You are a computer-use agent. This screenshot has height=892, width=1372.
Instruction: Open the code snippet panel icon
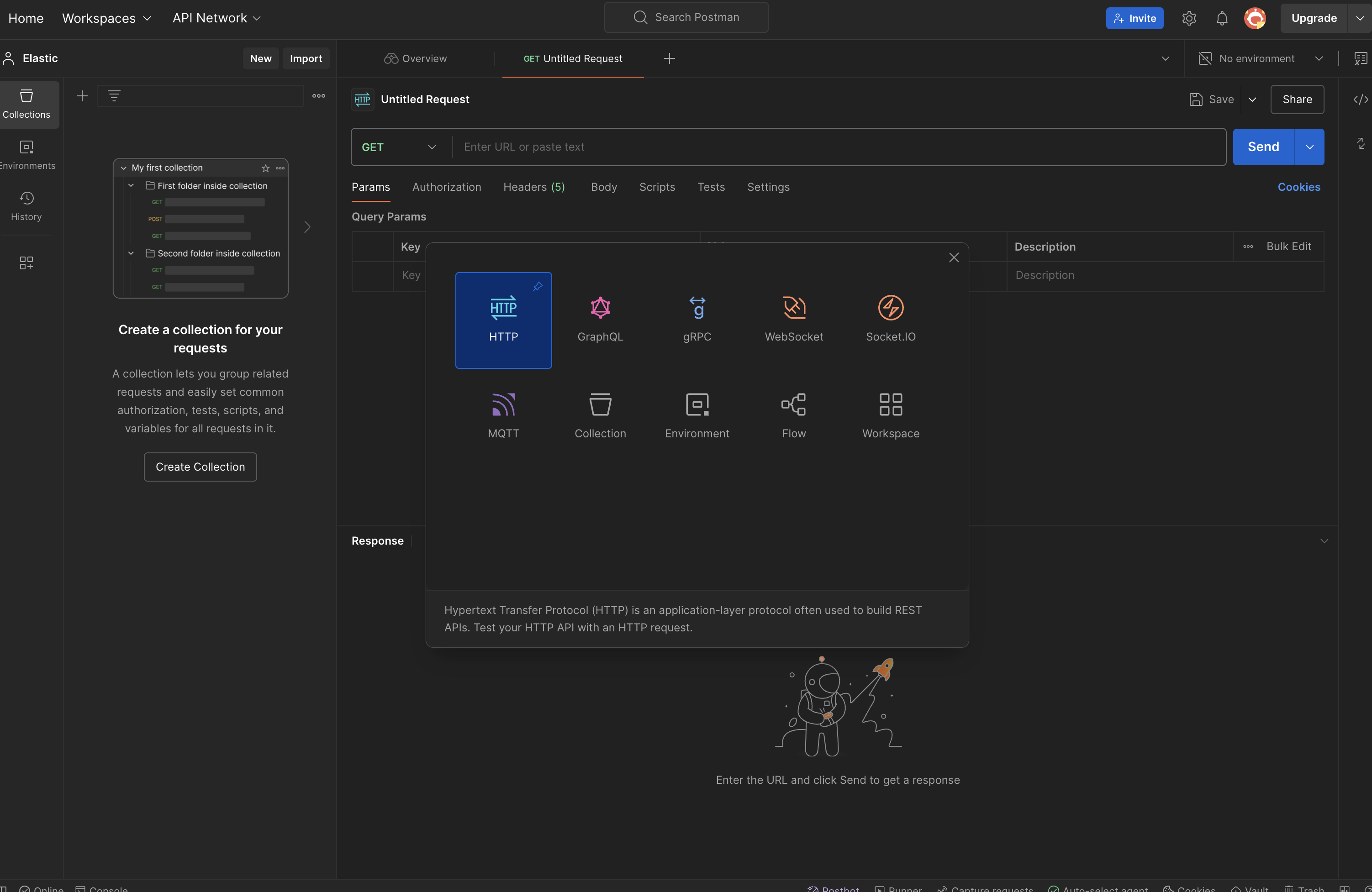click(x=1361, y=100)
